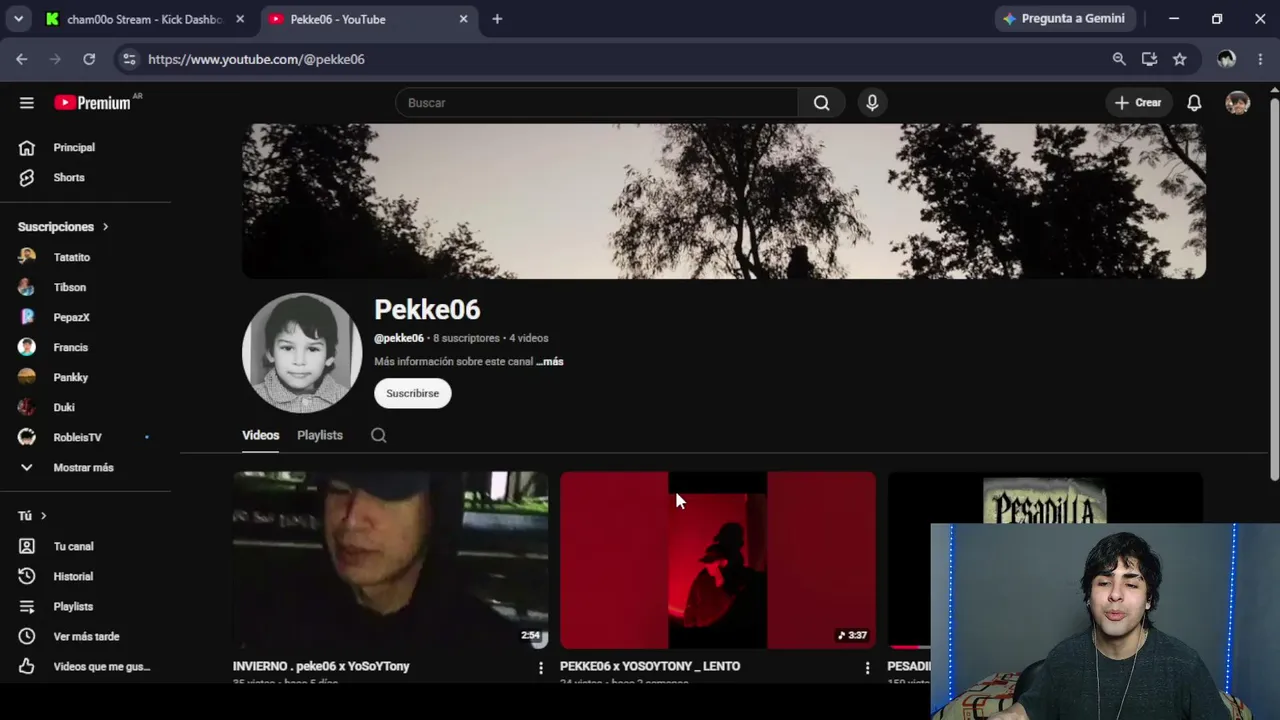1280x720 pixels.
Task: Click the magnifier search button beside Buscar
Action: (x=821, y=103)
